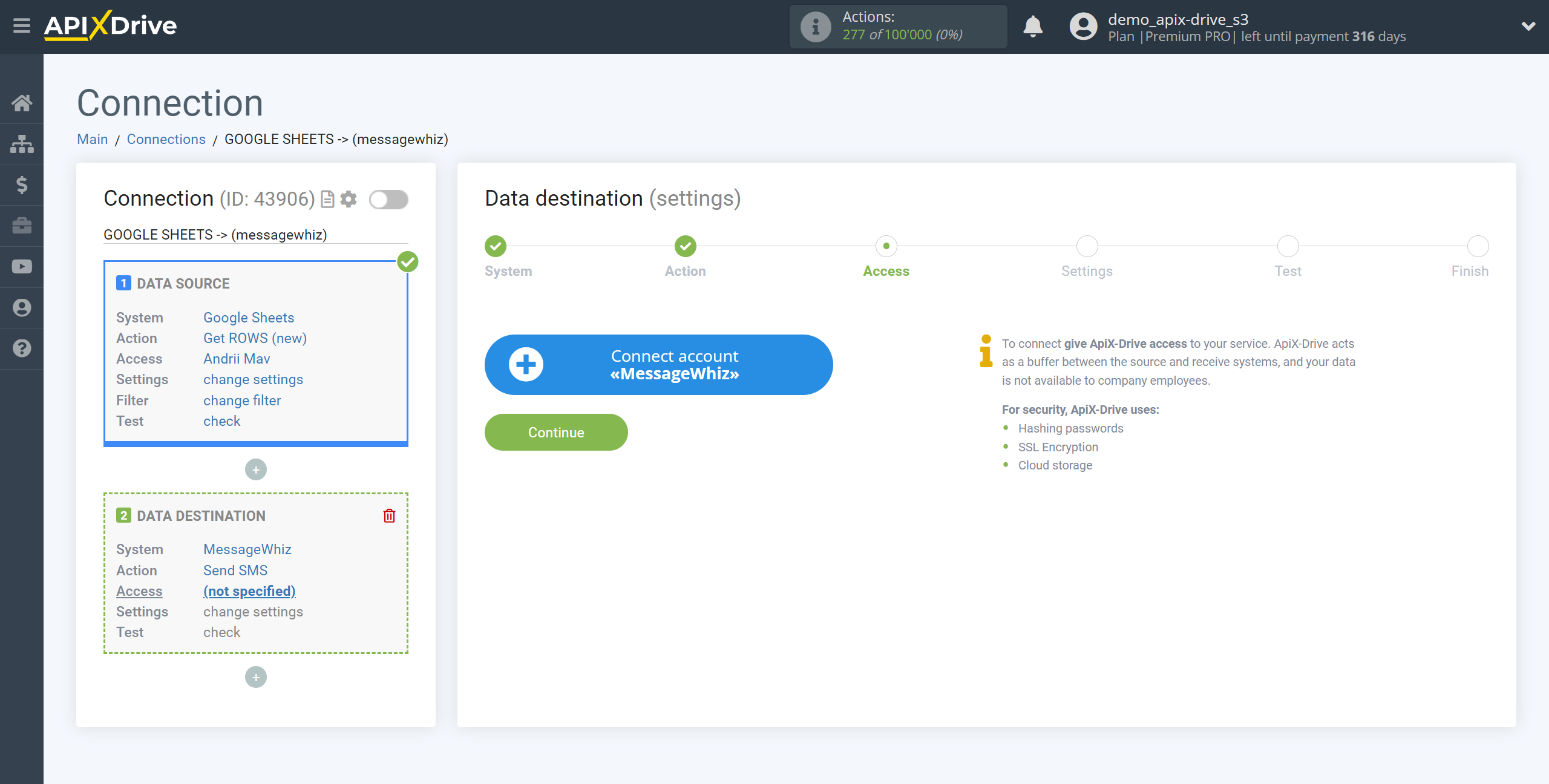Open the Connections breadcrumb link
The image size is (1549, 784).
pos(166,139)
